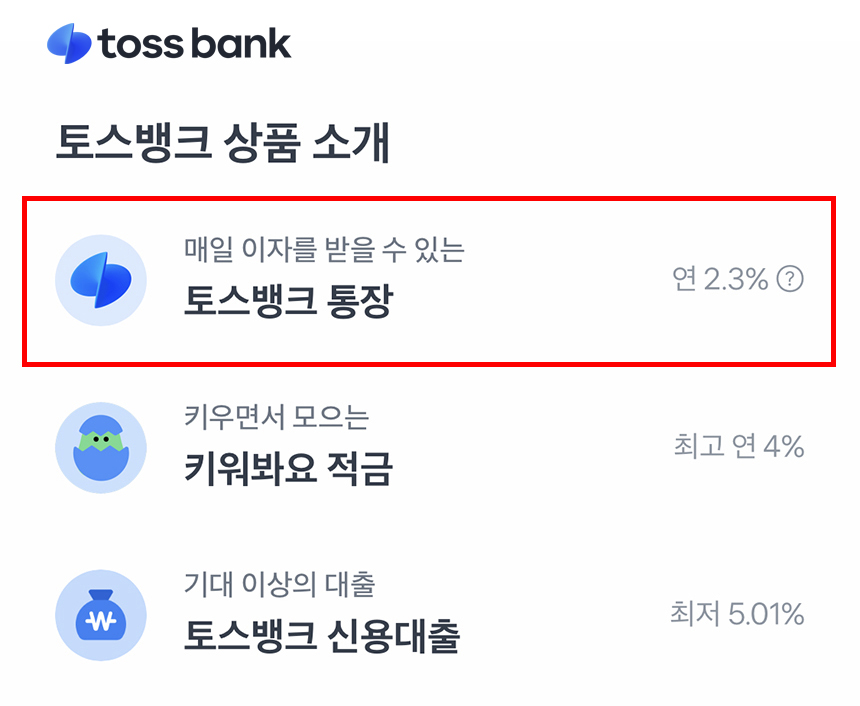Click the blue swirl symbol in Toss logo
Screen dimensions: 860x706
(68, 42)
